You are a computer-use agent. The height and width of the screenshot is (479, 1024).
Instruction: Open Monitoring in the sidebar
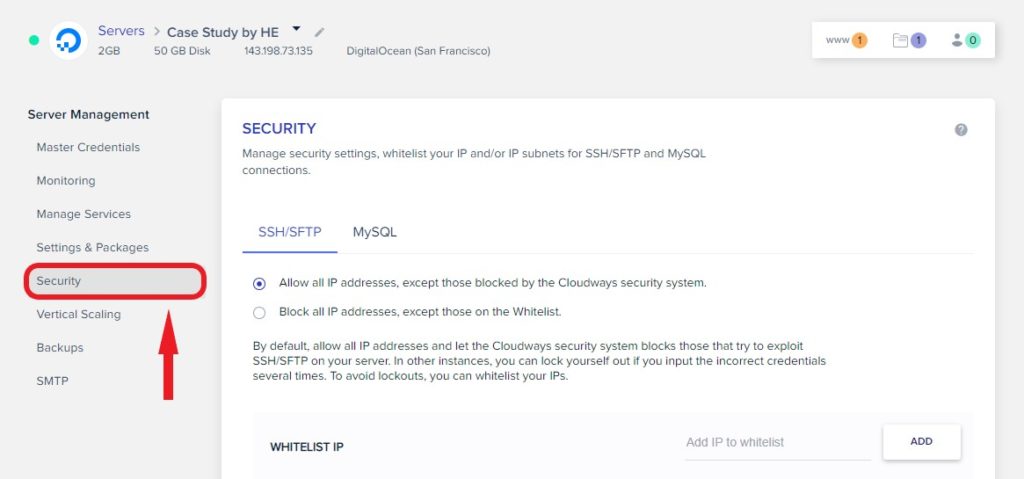pos(66,180)
